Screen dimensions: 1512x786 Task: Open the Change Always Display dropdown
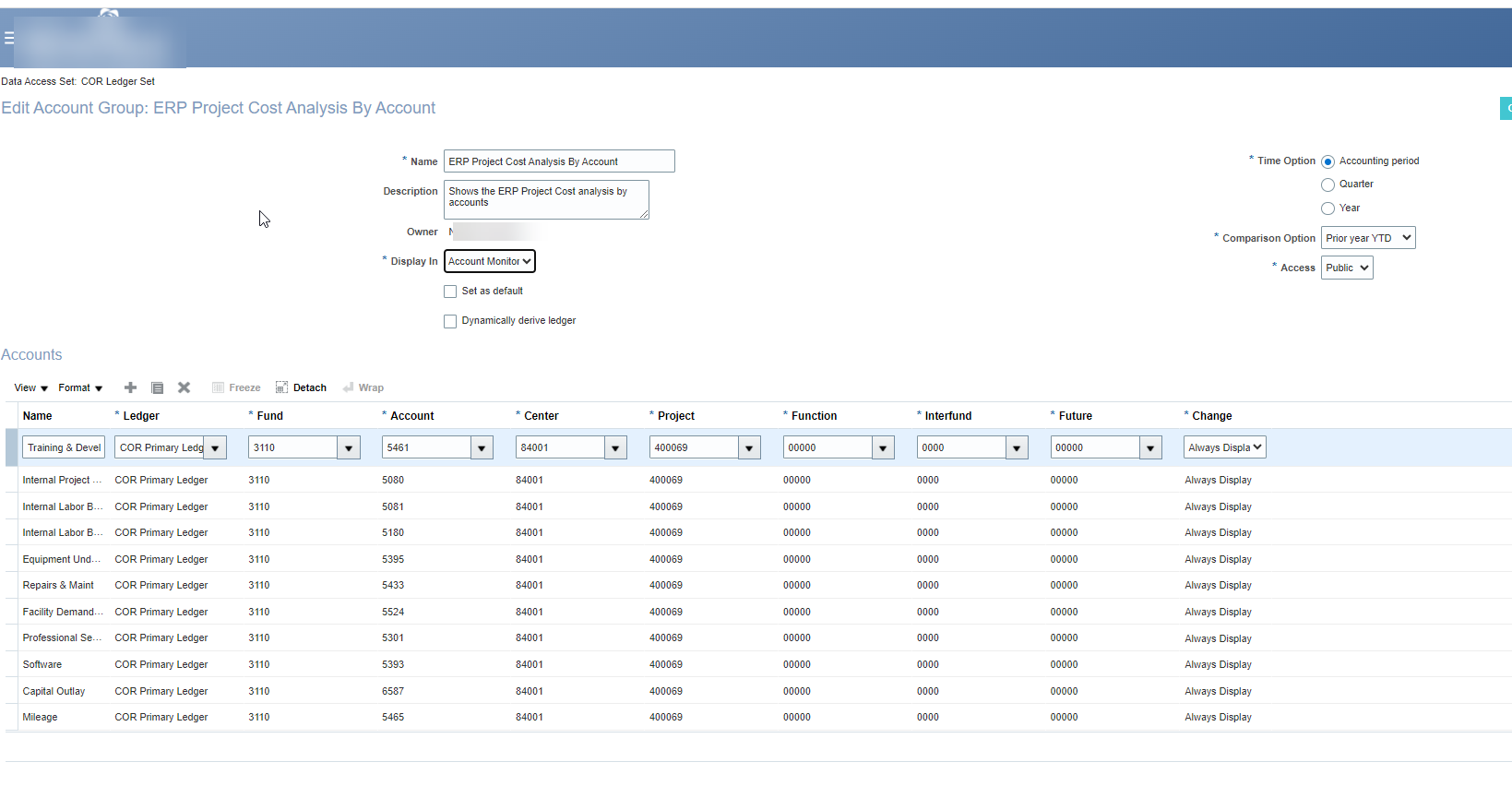pos(1224,447)
